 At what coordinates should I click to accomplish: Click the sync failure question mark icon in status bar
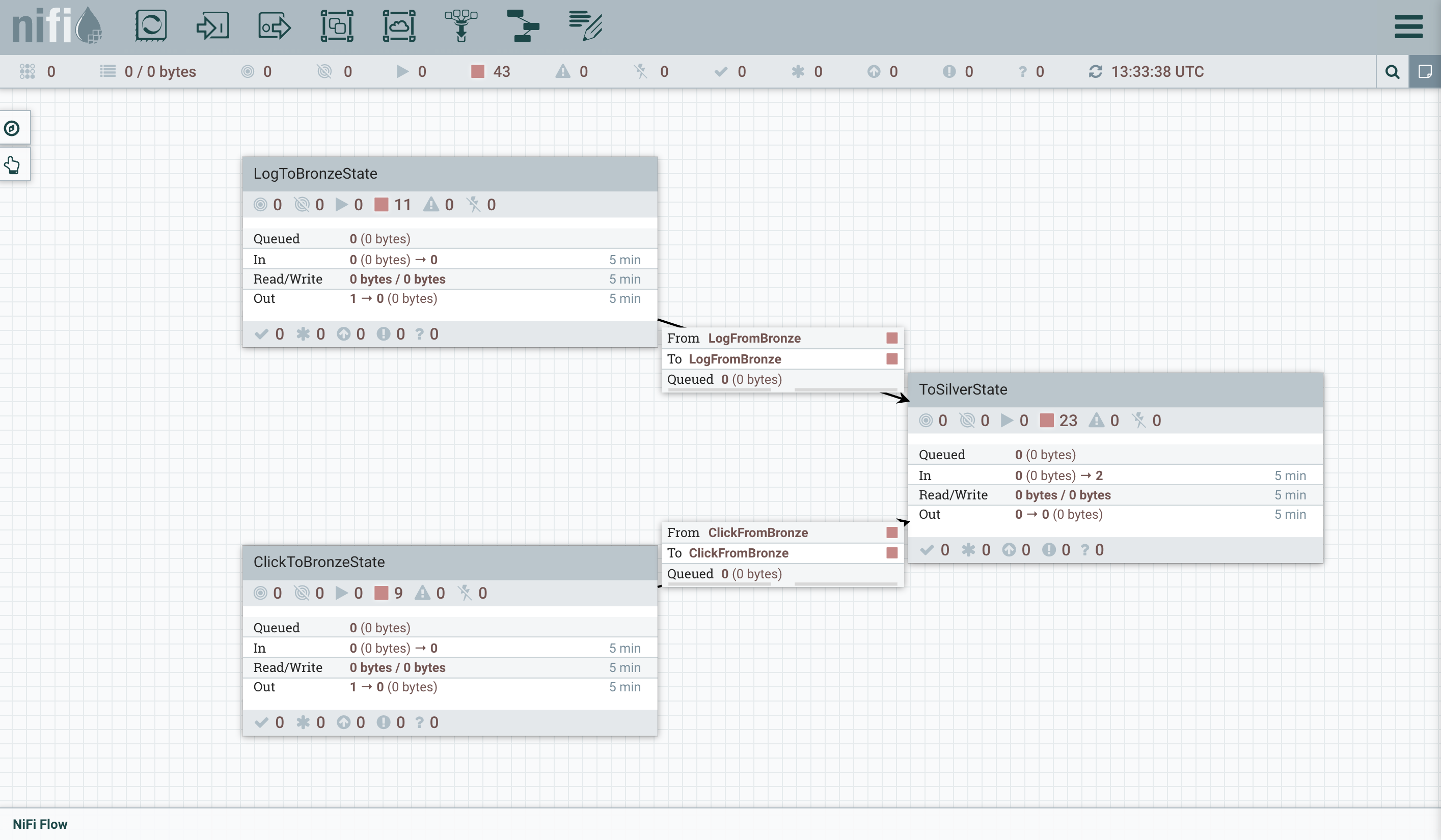coord(1022,71)
